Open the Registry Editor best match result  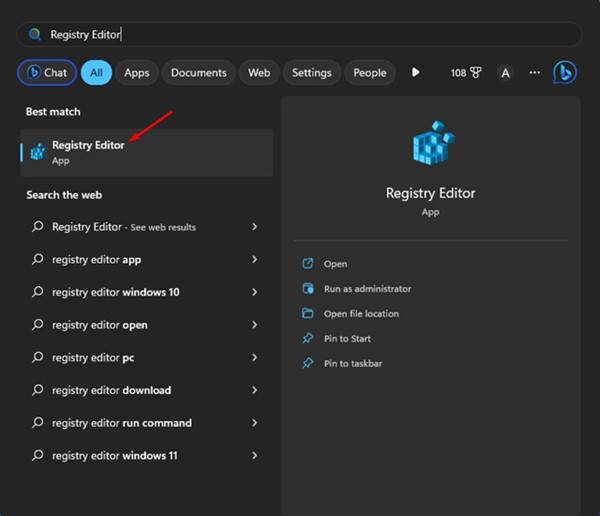pos(146,152)
